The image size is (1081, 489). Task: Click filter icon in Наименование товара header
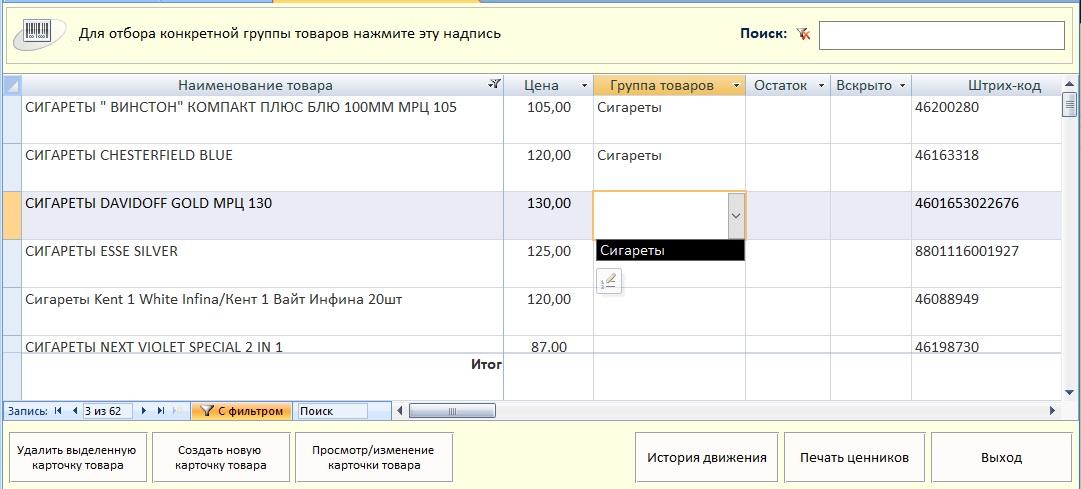click(493, 86)
